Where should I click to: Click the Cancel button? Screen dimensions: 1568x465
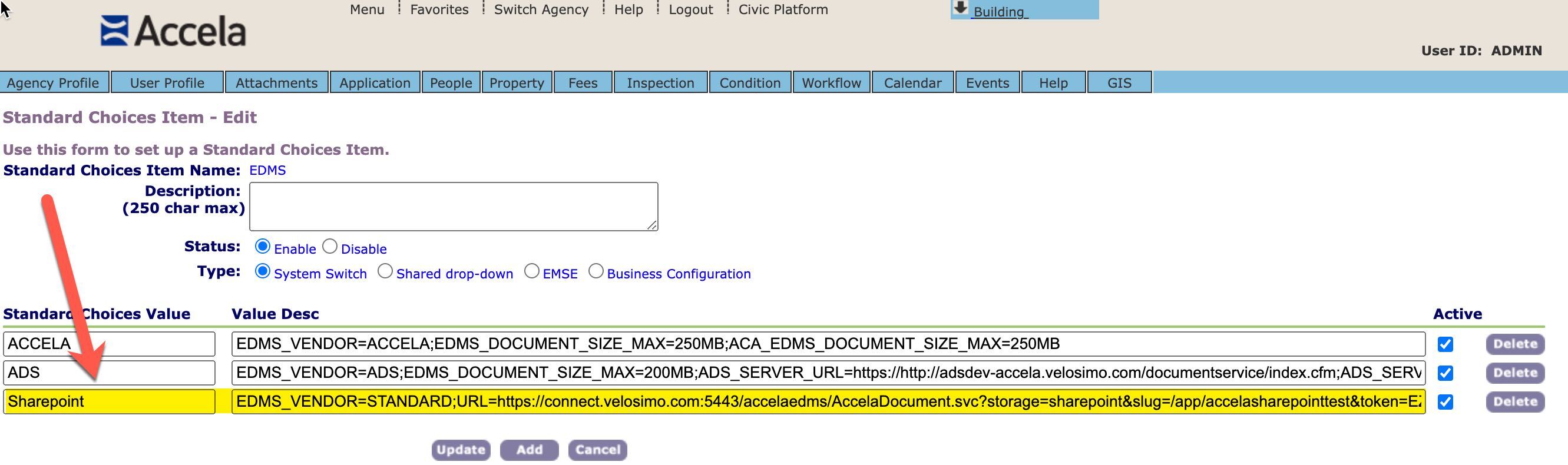[x=598, y=450]
